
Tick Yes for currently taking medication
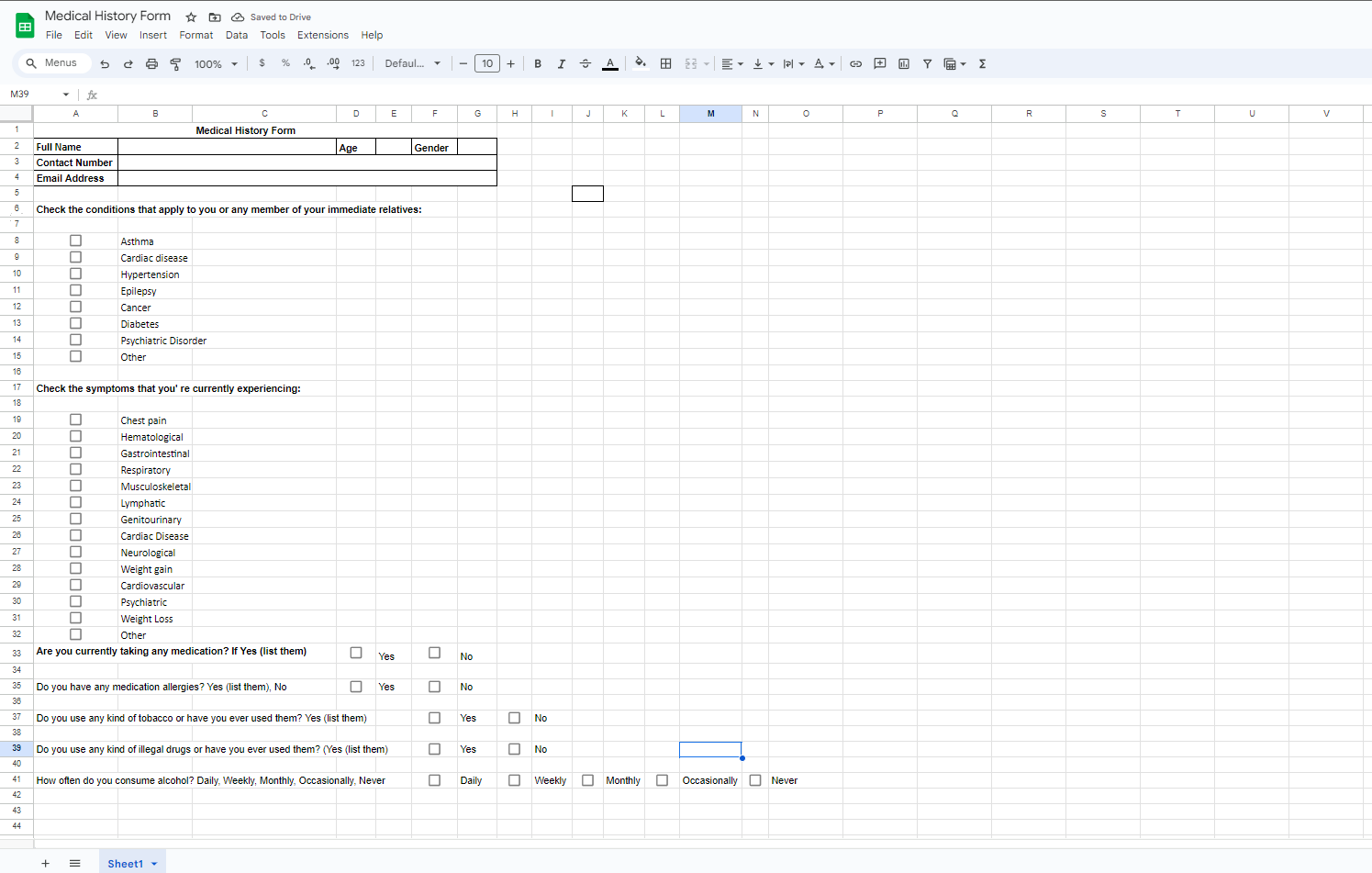tap(356, 653)
